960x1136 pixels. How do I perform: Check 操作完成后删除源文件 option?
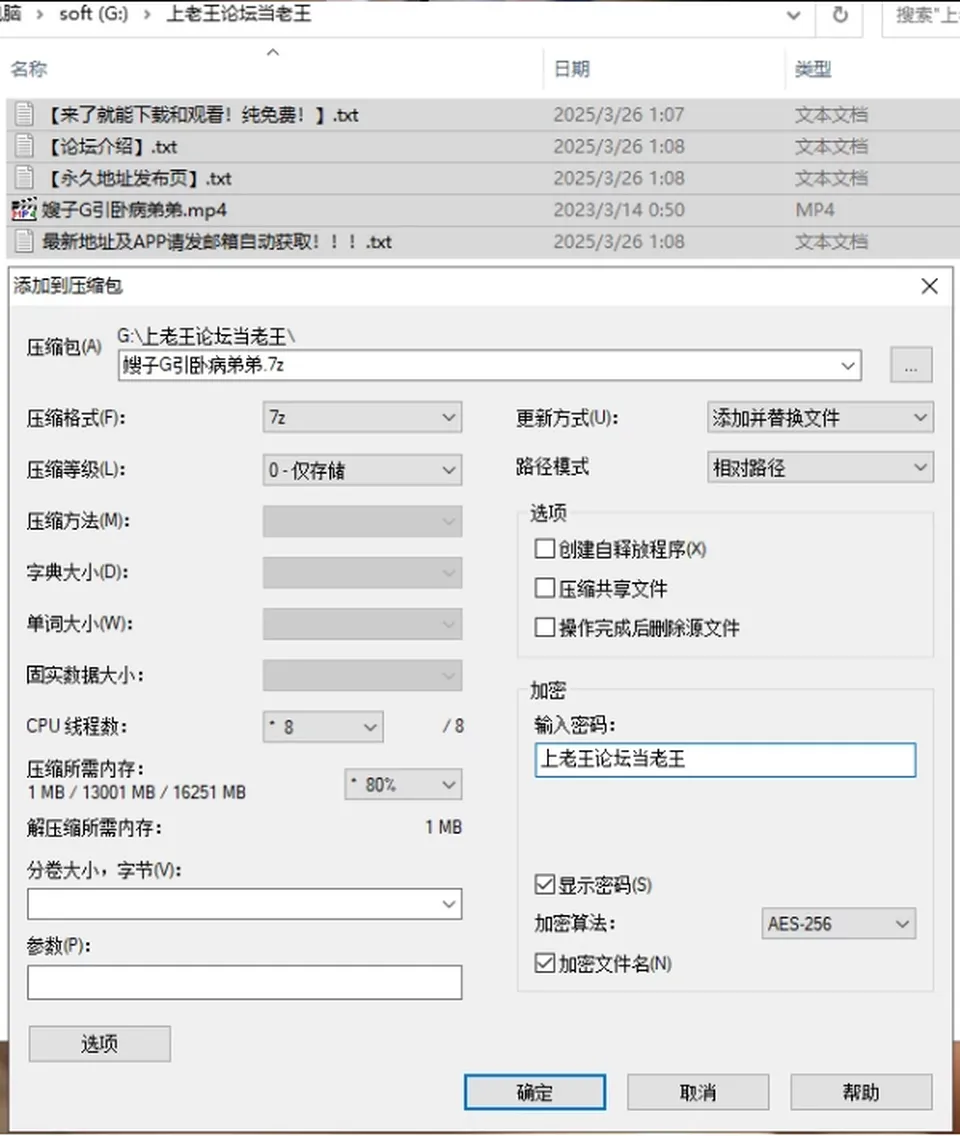(544, 627)
